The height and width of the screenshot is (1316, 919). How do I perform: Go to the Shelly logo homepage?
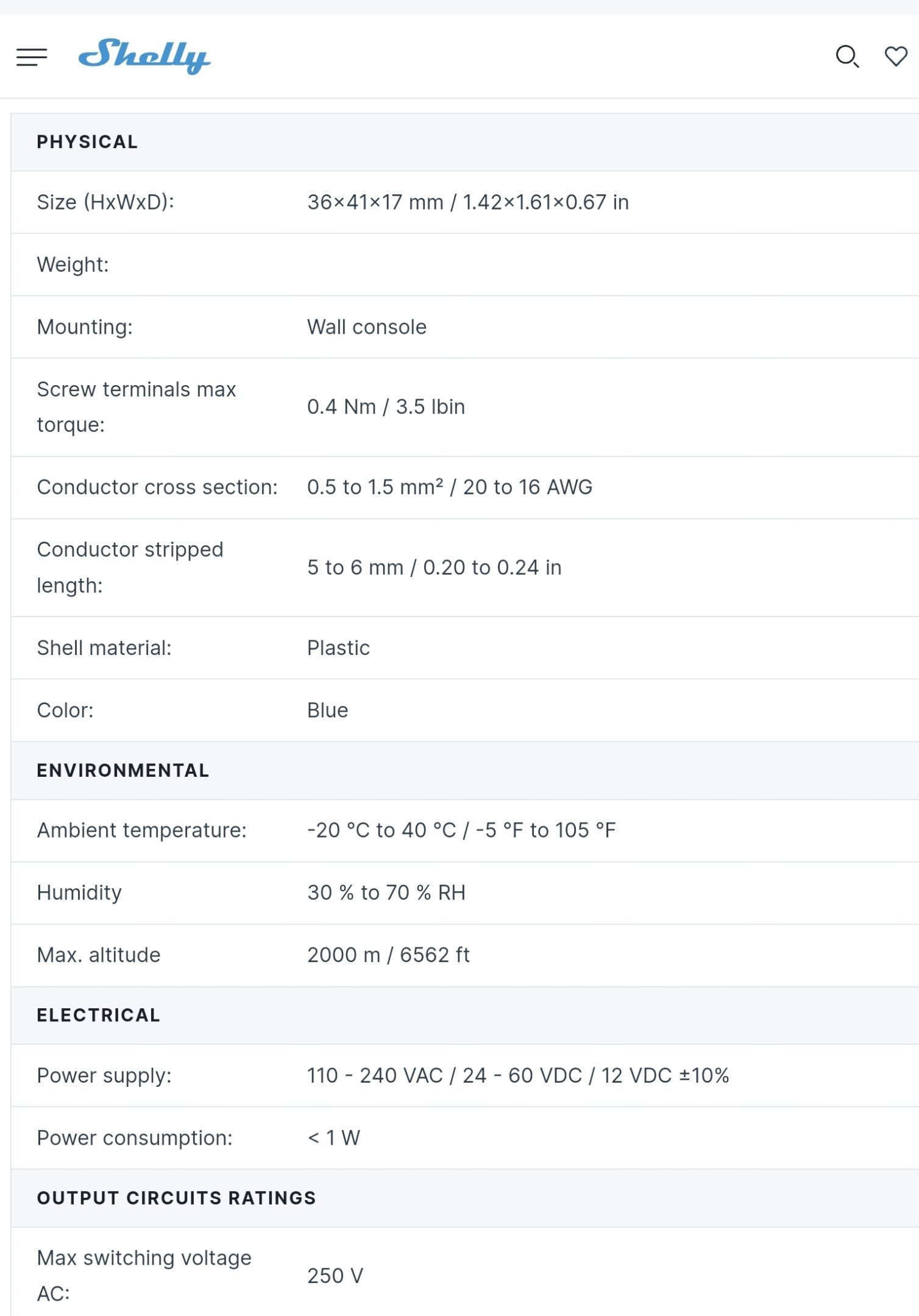[144, 56]
